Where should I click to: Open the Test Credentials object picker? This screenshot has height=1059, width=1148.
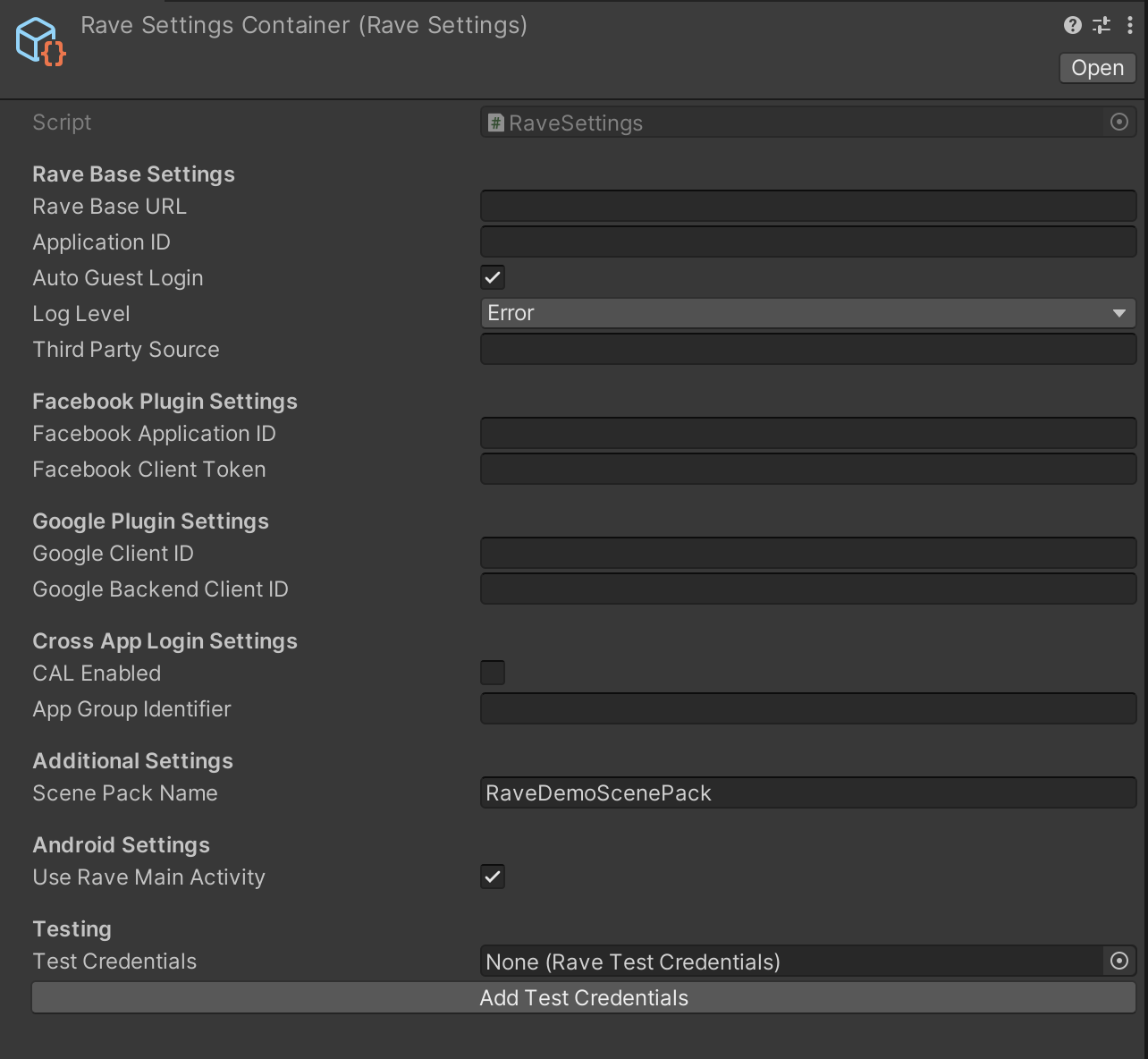(1119, 961)
